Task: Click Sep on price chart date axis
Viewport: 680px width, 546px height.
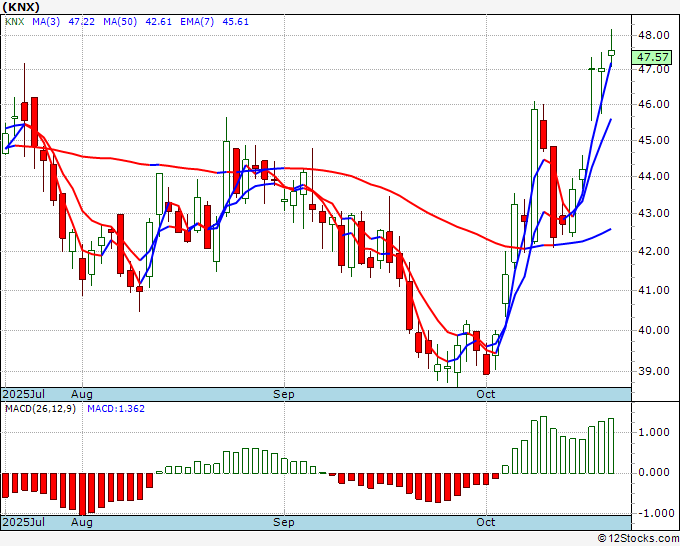Action: point(284,394)
